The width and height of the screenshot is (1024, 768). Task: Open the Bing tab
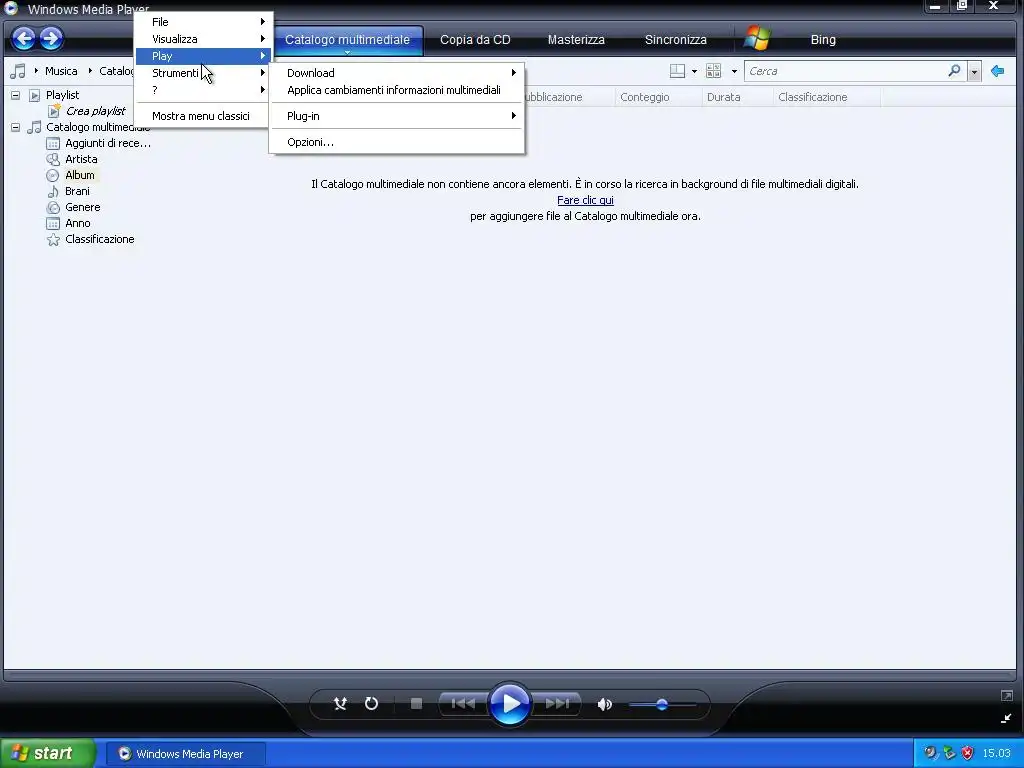pyautogui.click(x=823, y=40)
